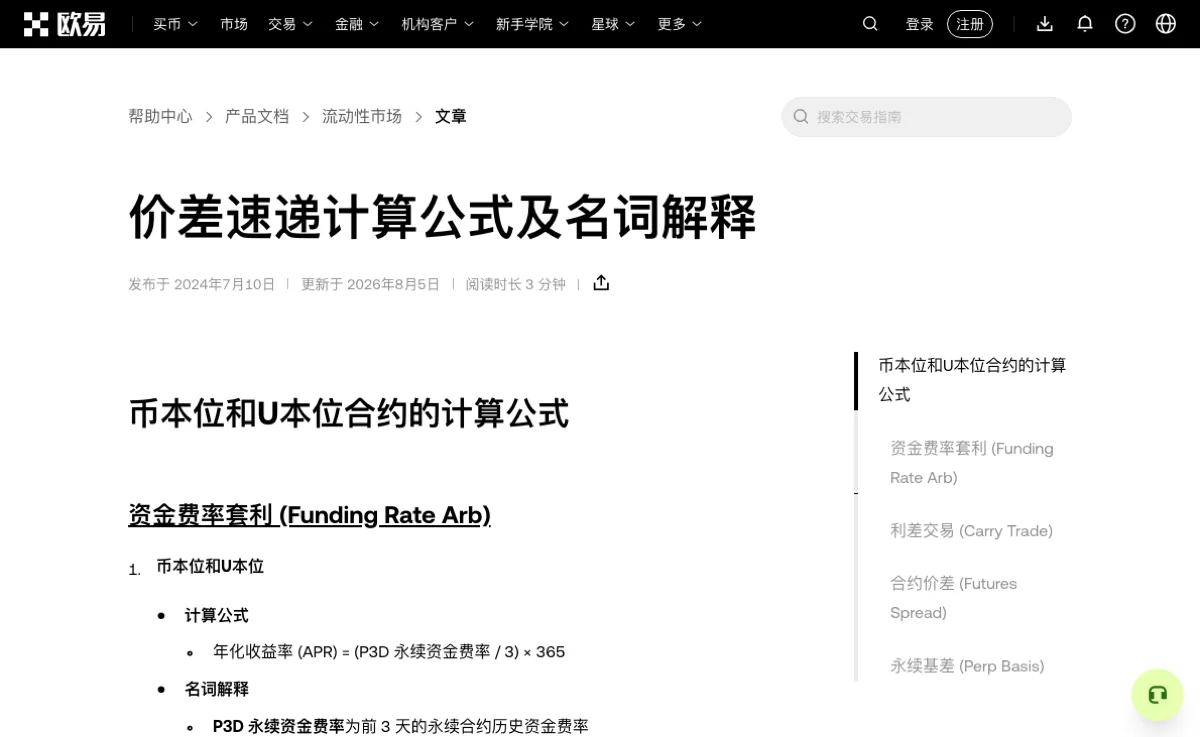Viewport: 1200px width, 737px height.
Task: Expand the 机构客户 dropdown menu
Action: (438, 24)
